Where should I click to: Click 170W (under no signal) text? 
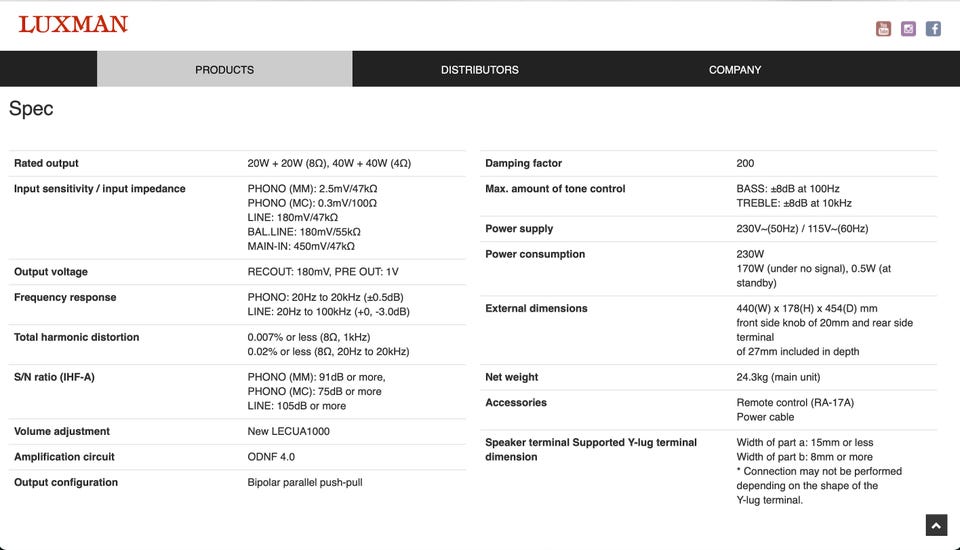click(792, 269)
